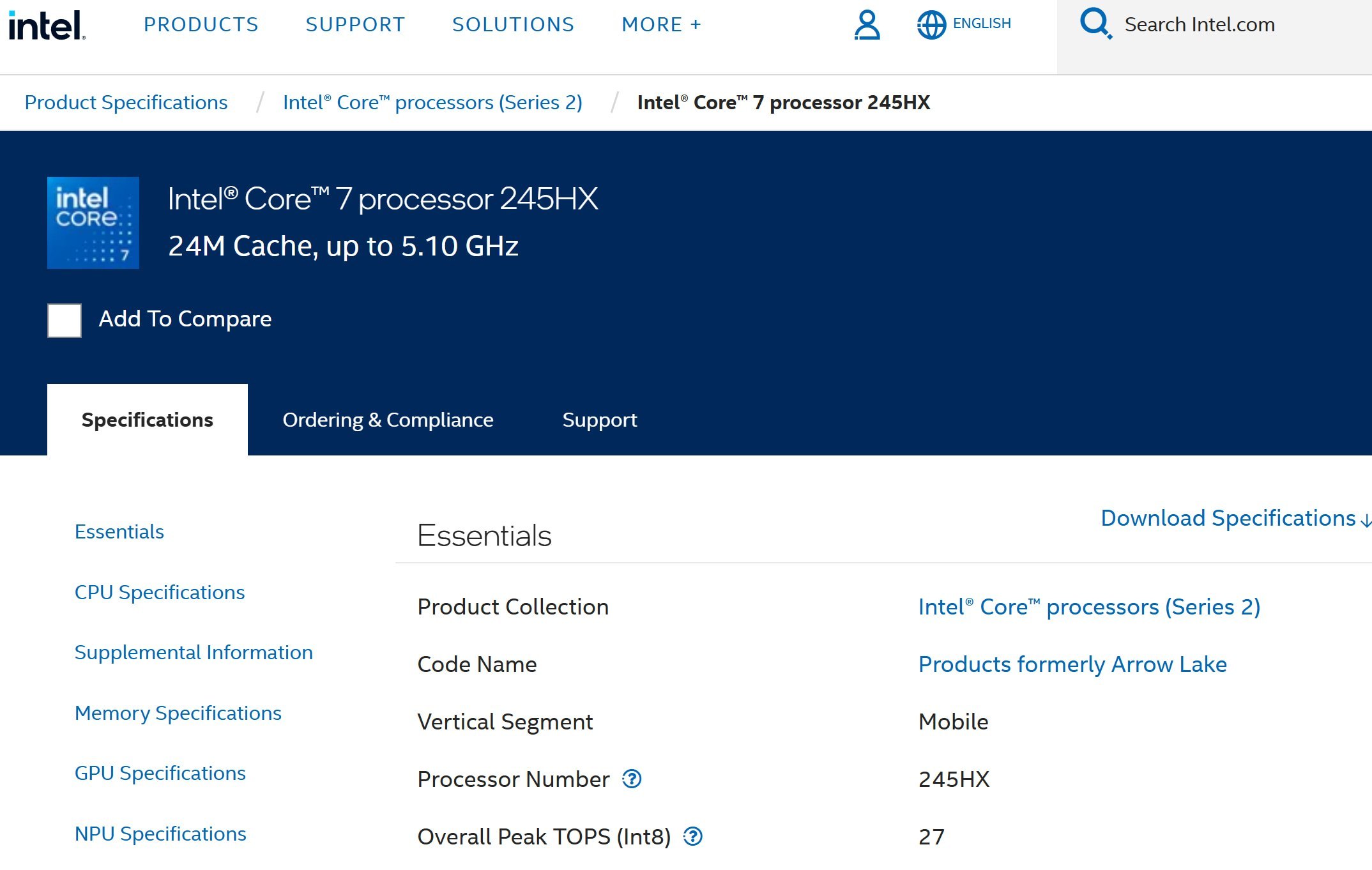
Task: Jump to GPU Specifications section
Action: point(160,773)
